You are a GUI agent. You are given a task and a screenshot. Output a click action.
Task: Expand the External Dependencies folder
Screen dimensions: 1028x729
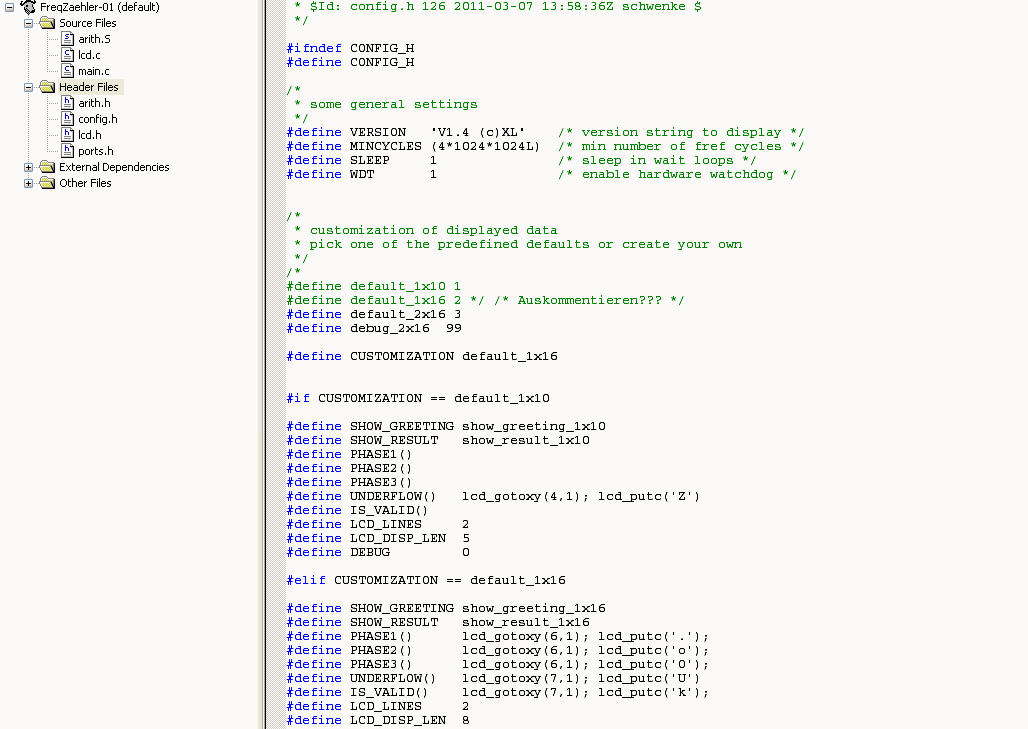tap(28, 167)
